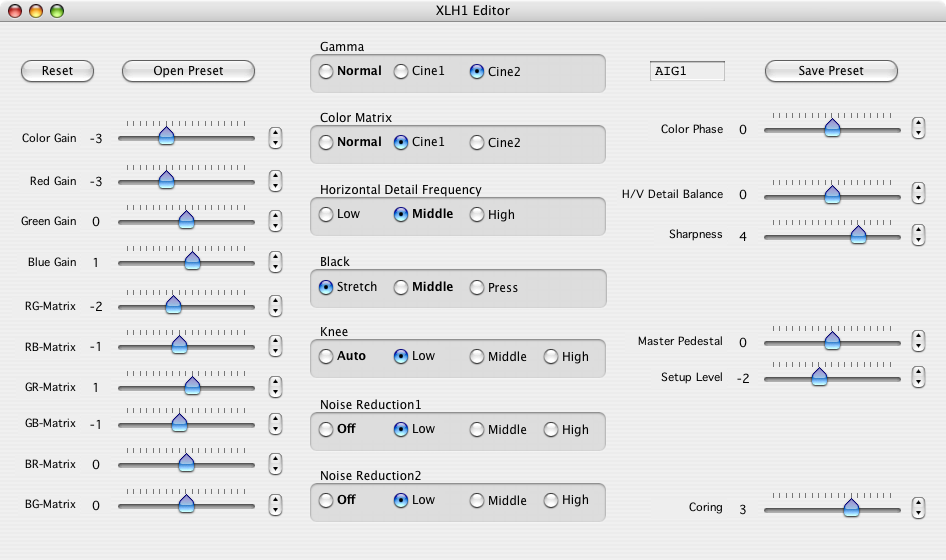Click the GB-Matrix slider thumb
This screenshot has width=946, height=560.
coord(179,422)
